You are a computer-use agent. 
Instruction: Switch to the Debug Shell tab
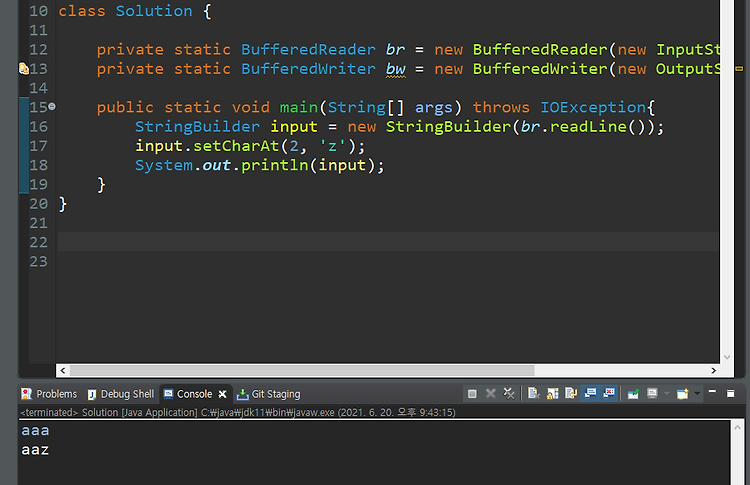[x=121, y=394]
